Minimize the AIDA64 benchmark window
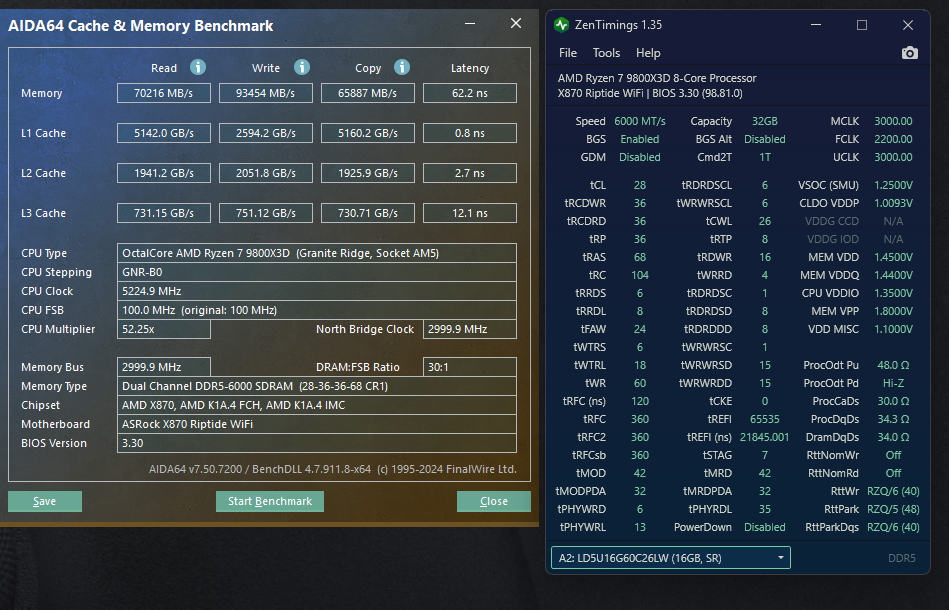Viewport: 949px width, 610px height. pyautogui.click(x=470, y=24)
